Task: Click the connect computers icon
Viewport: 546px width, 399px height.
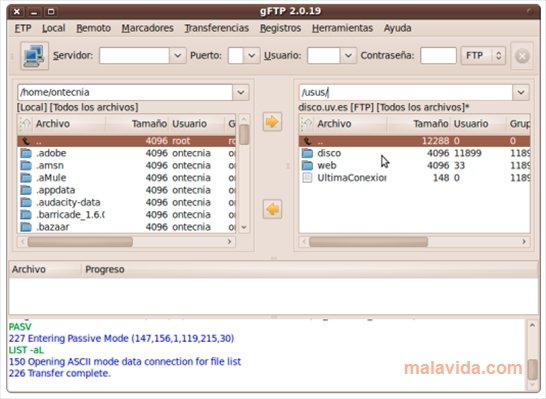Action: tap(34, 56)
